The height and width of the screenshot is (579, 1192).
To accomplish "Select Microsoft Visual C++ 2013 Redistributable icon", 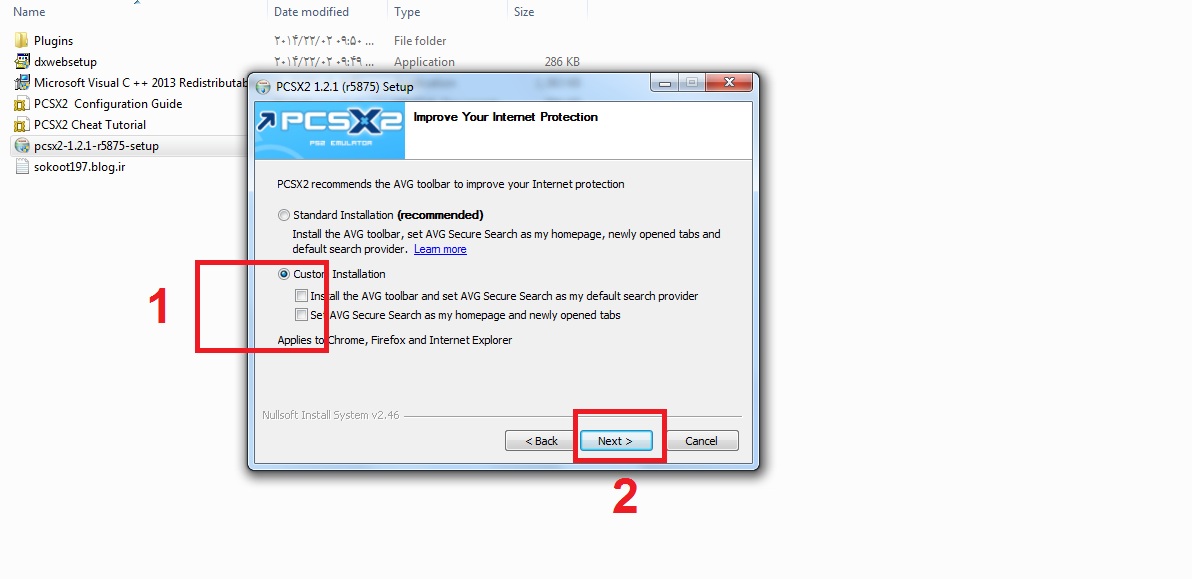I will click(21, 82).
